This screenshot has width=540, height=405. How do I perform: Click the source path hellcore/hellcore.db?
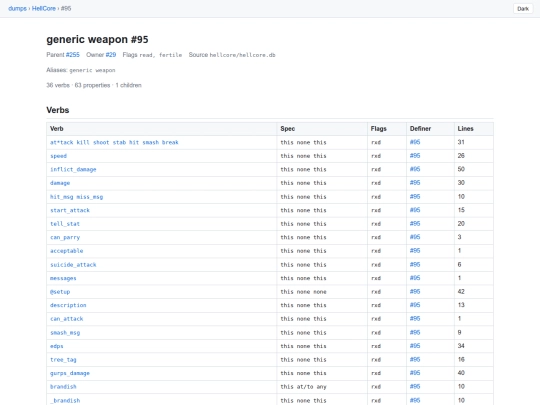pyautogui.click(x=242, y=55)
